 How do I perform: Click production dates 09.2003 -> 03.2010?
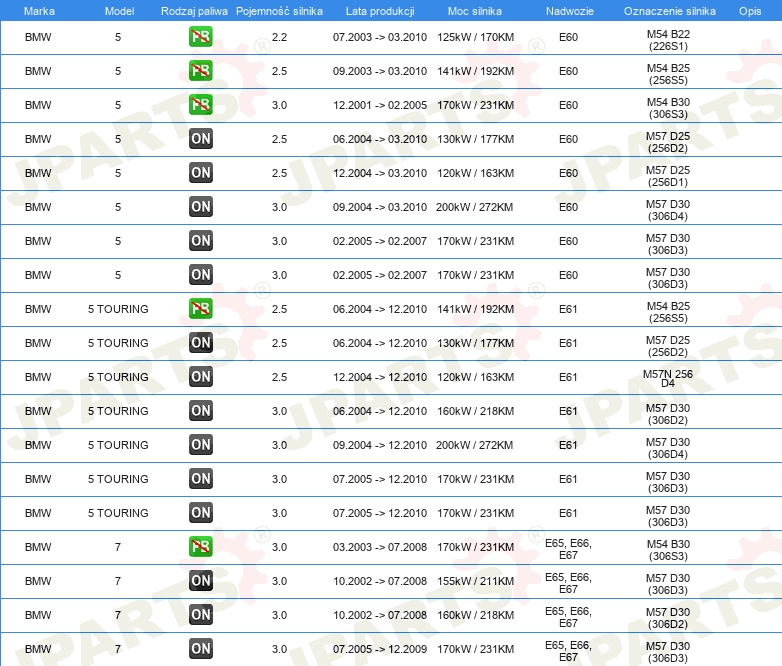[x=380, y=71]
